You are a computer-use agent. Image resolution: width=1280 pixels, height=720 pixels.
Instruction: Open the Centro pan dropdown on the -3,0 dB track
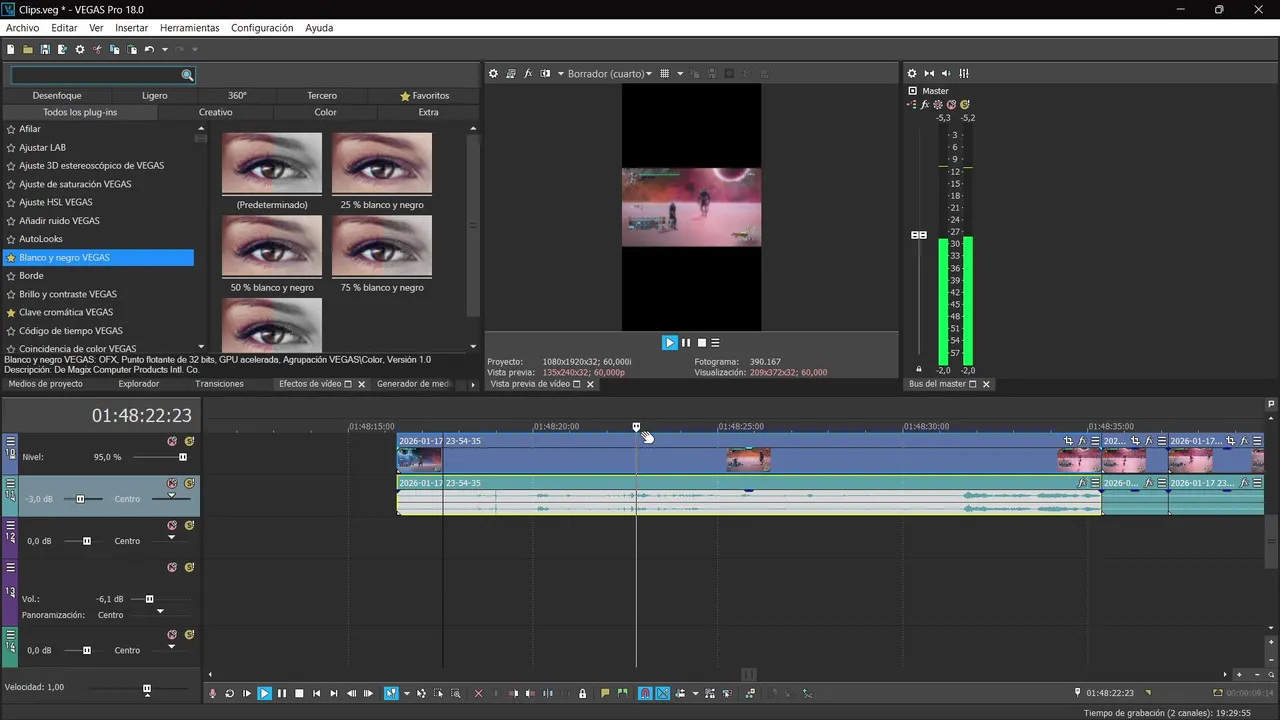[x=171, y=496]
